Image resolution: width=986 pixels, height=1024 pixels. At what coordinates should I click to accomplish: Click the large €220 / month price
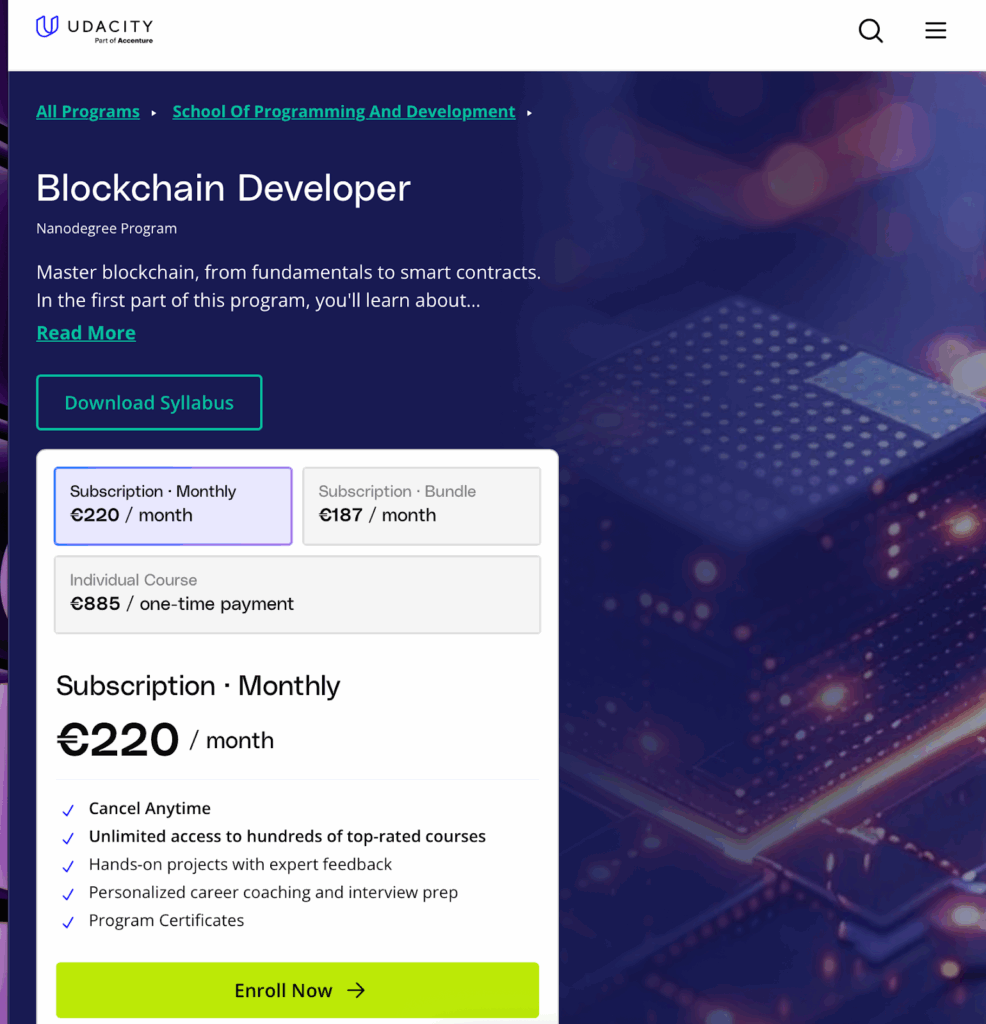click(165, 740)
